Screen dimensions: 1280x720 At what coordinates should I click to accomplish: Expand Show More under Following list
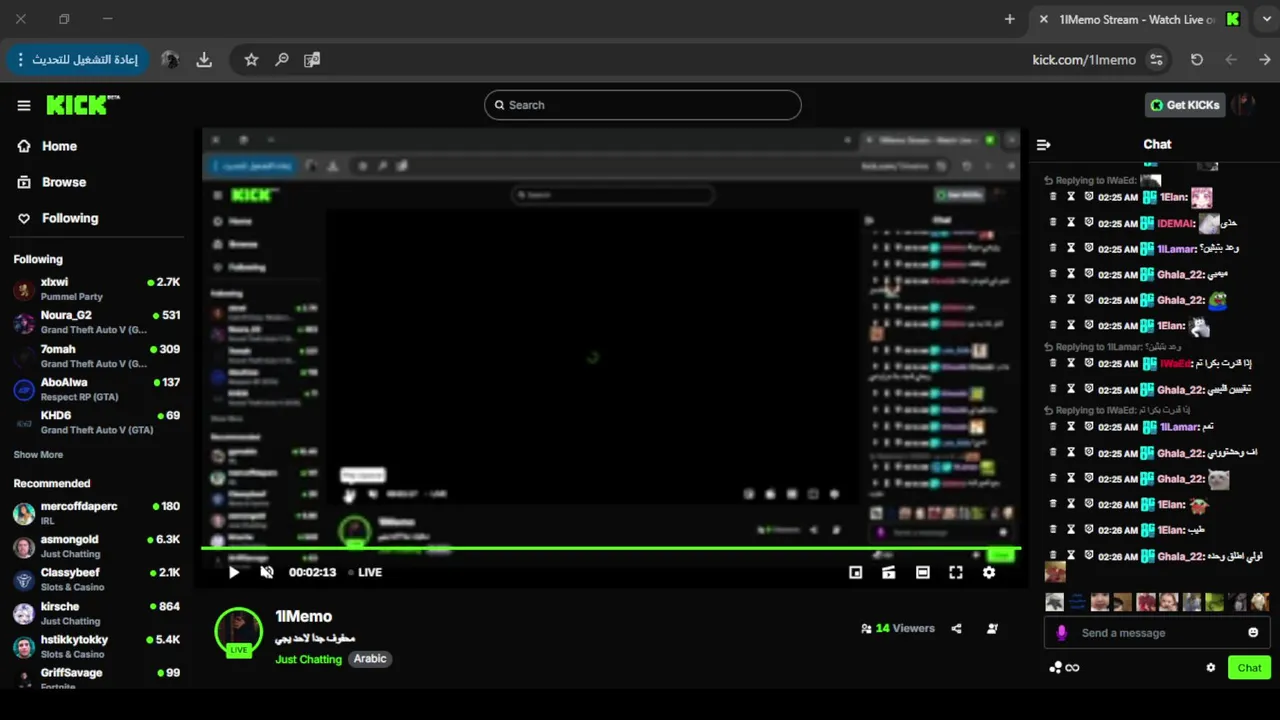[x=38, y=455]
